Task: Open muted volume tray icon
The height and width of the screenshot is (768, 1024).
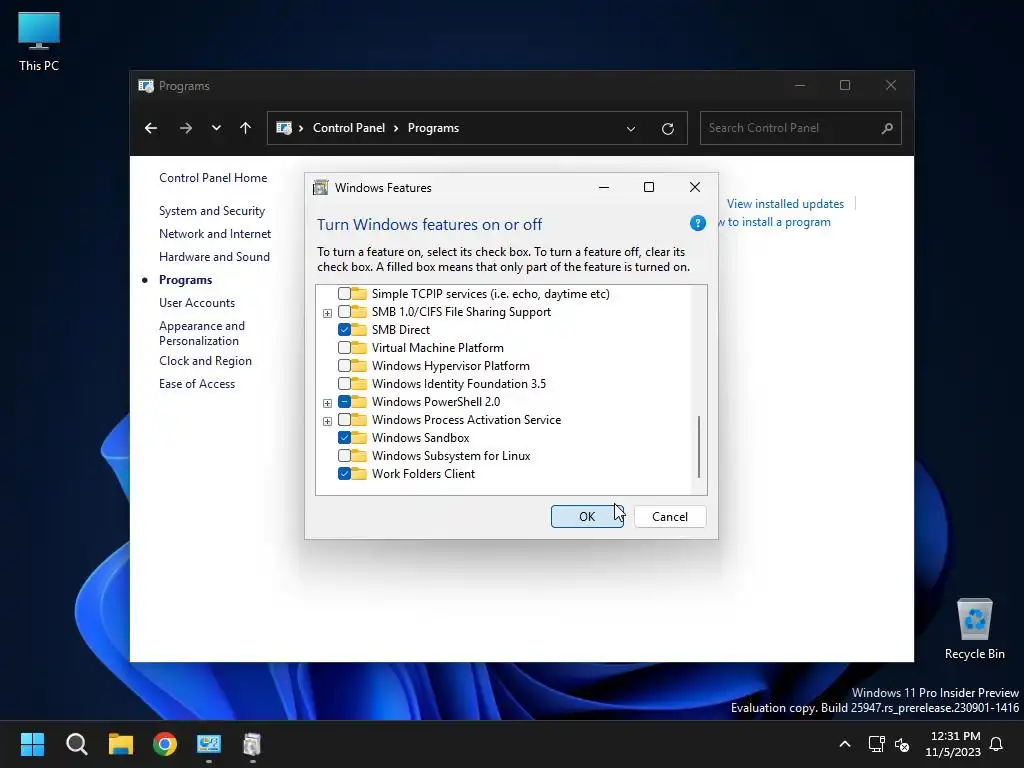Action: point(902,744)
